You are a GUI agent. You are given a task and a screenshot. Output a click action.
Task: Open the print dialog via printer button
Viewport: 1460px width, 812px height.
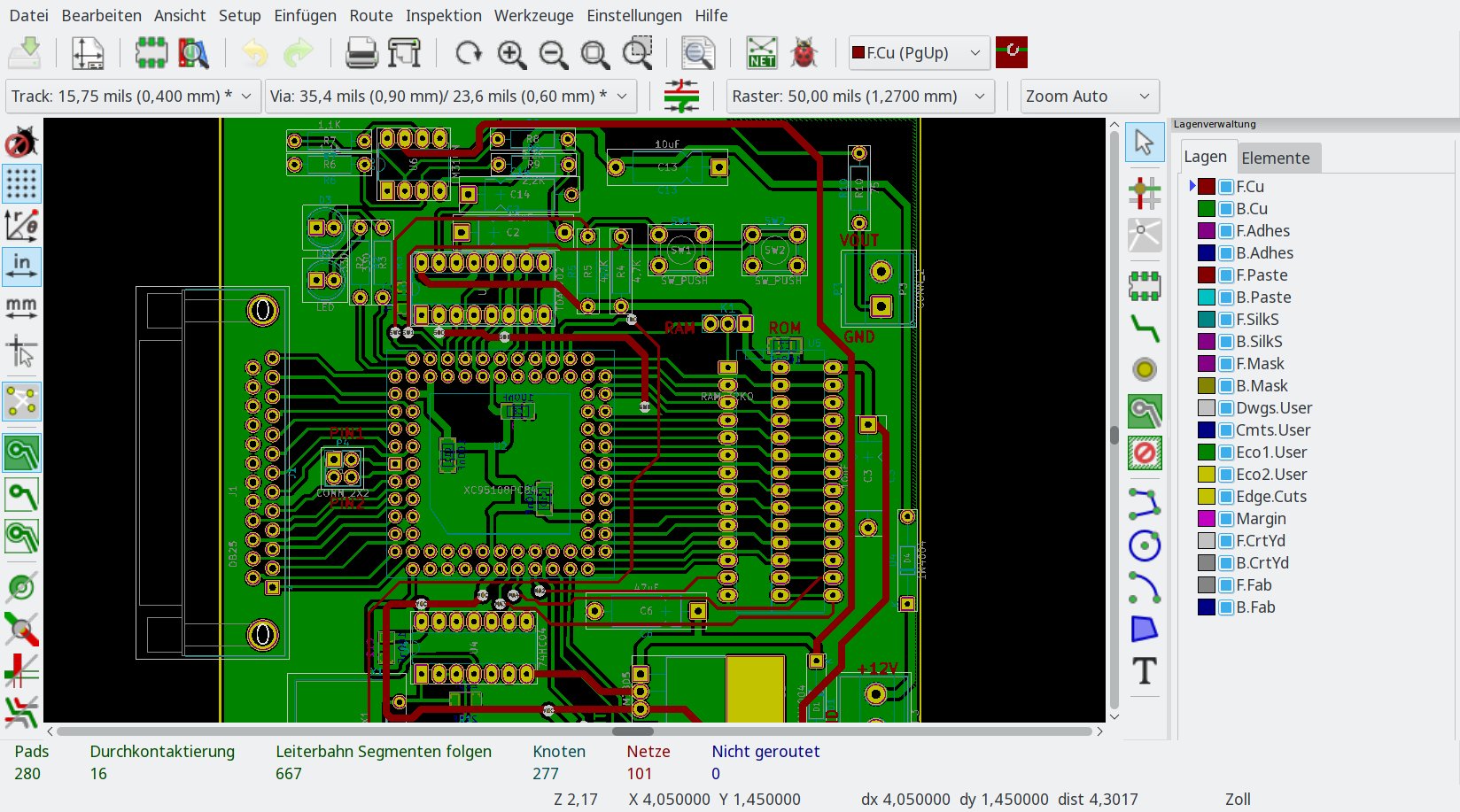(361, 52)
